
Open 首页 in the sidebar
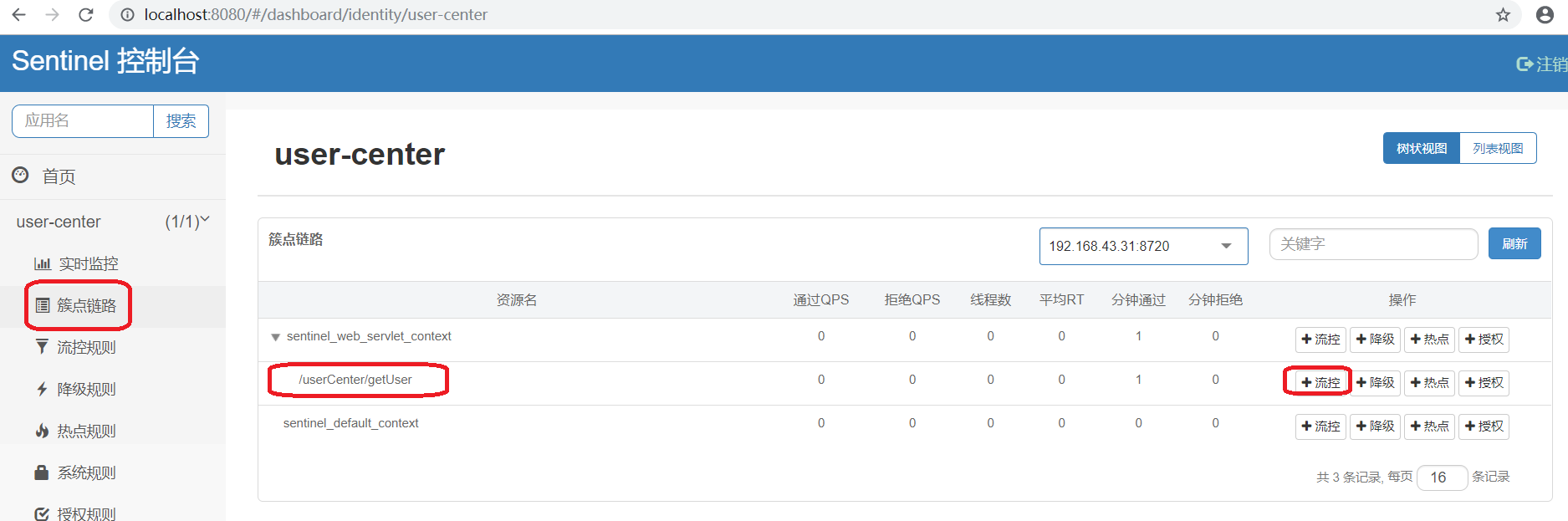(59, 176)
